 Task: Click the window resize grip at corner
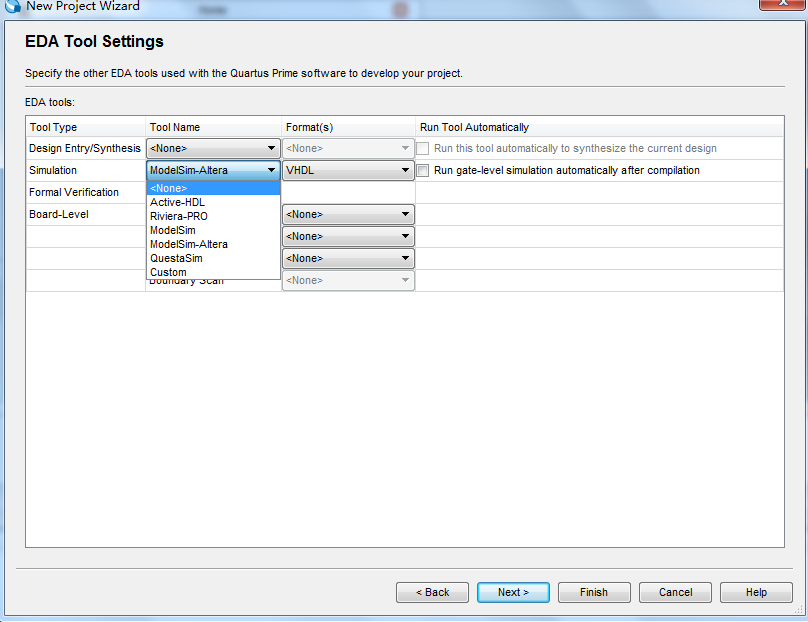799,610
